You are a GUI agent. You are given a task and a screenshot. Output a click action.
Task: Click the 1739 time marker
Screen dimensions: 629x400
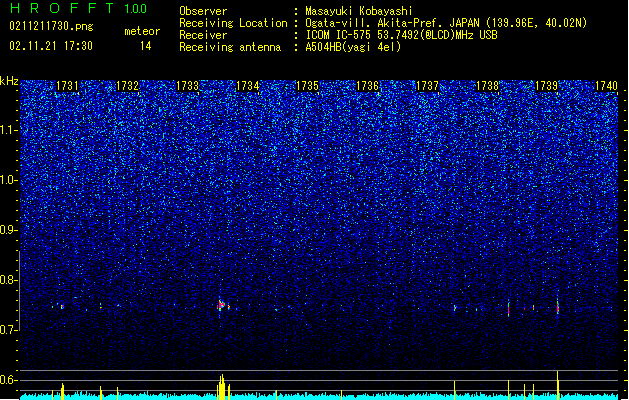point(546,85)
